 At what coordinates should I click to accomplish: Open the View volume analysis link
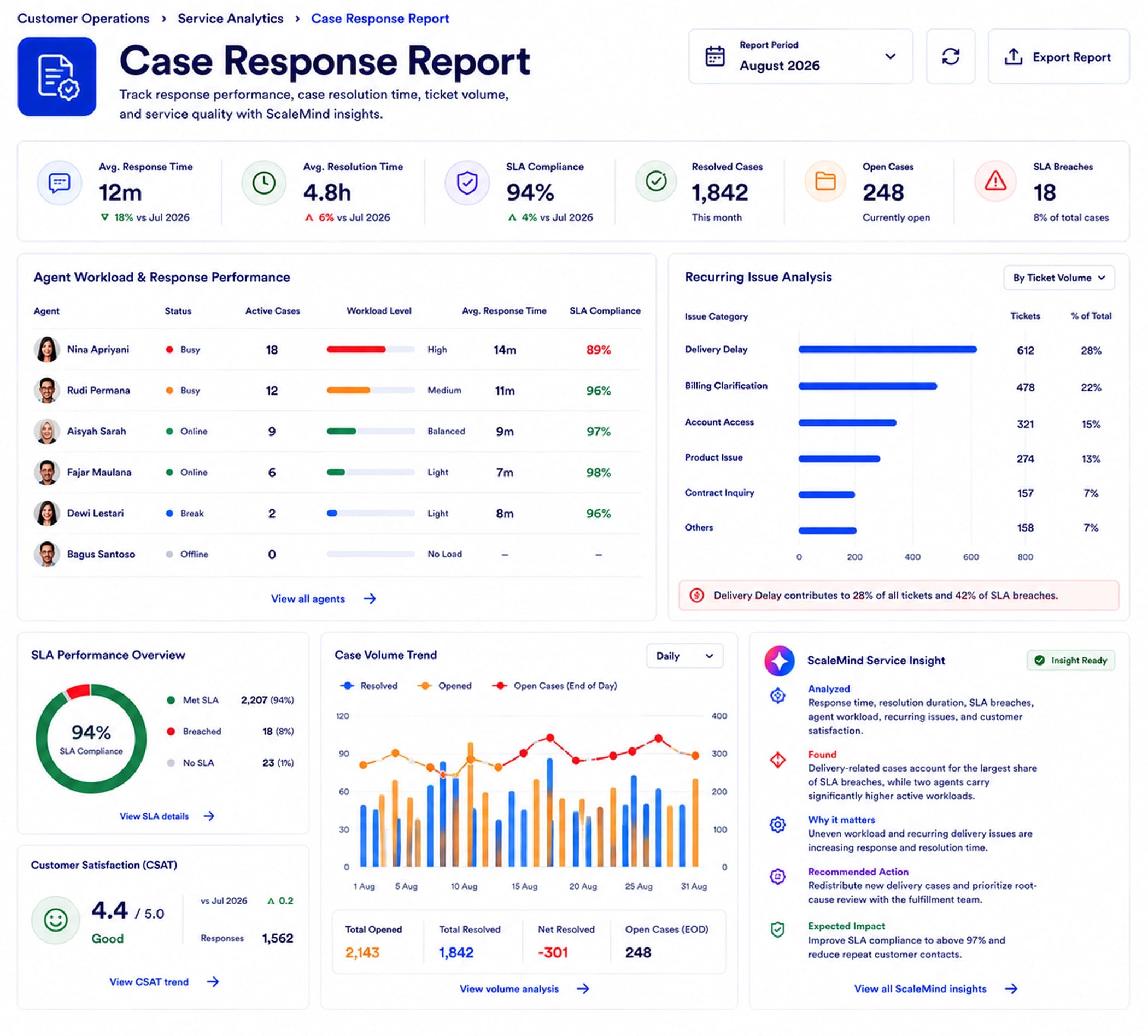(524, 989)
